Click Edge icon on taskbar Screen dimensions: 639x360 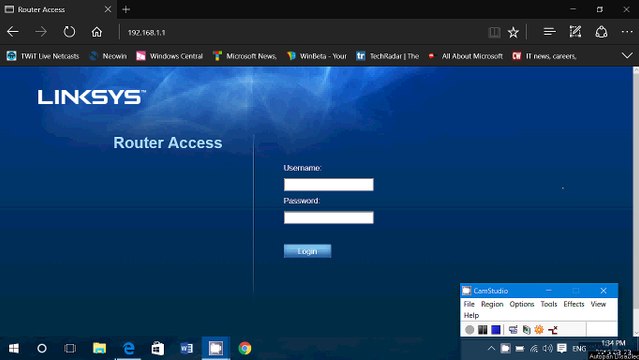[128, 348]
